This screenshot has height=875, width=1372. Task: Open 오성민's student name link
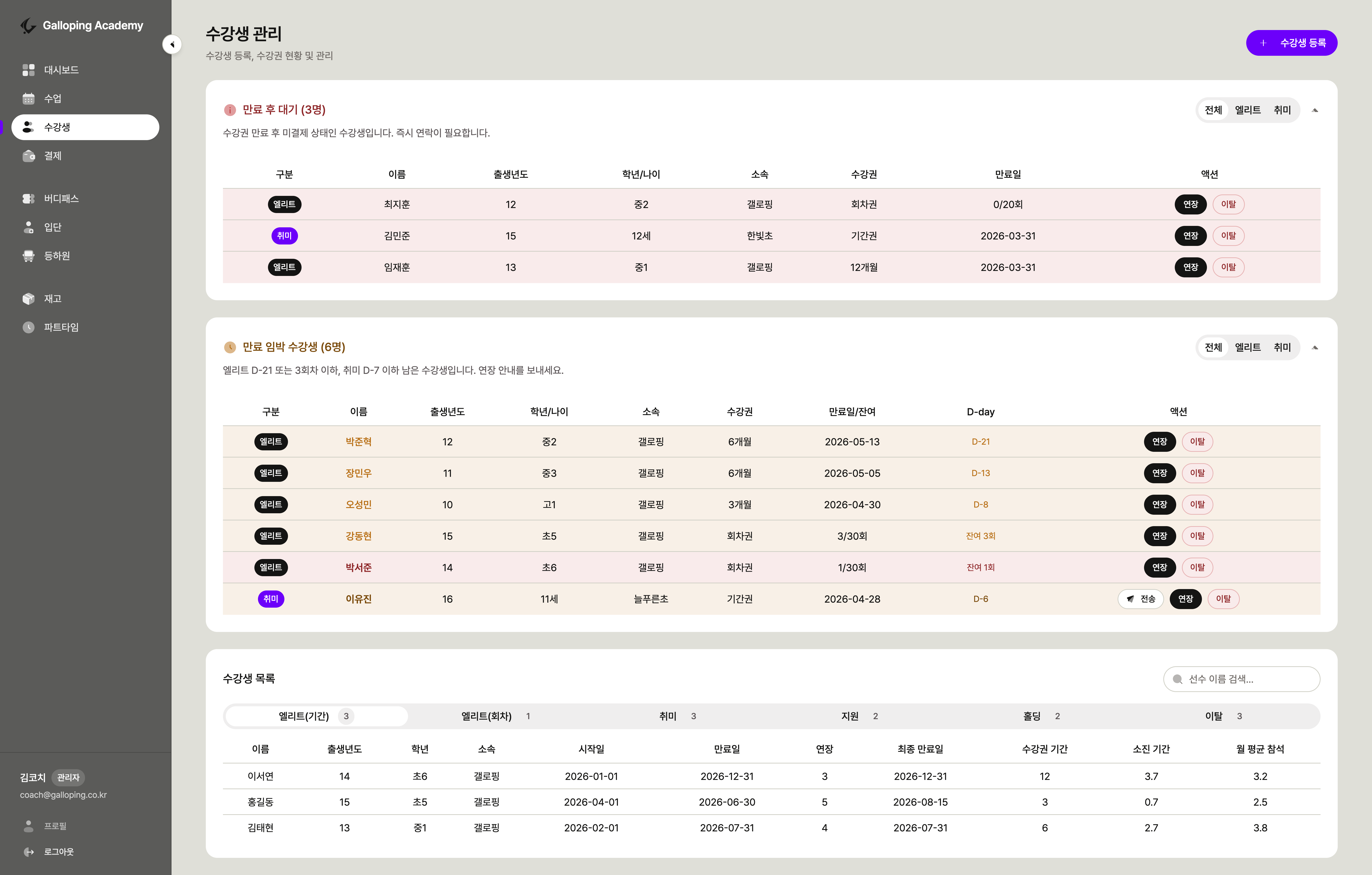click(x=358, y=504)
